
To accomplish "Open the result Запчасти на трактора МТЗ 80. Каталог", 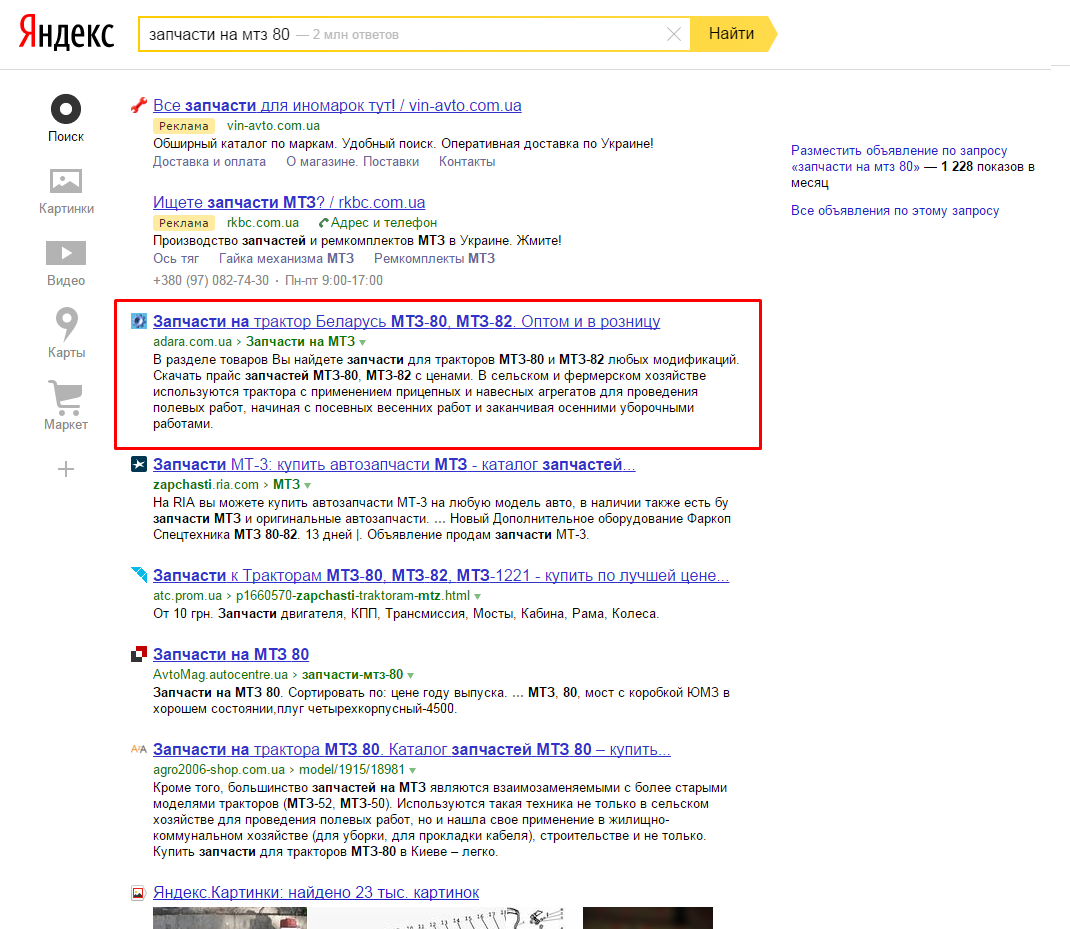I will click(411, 749).
